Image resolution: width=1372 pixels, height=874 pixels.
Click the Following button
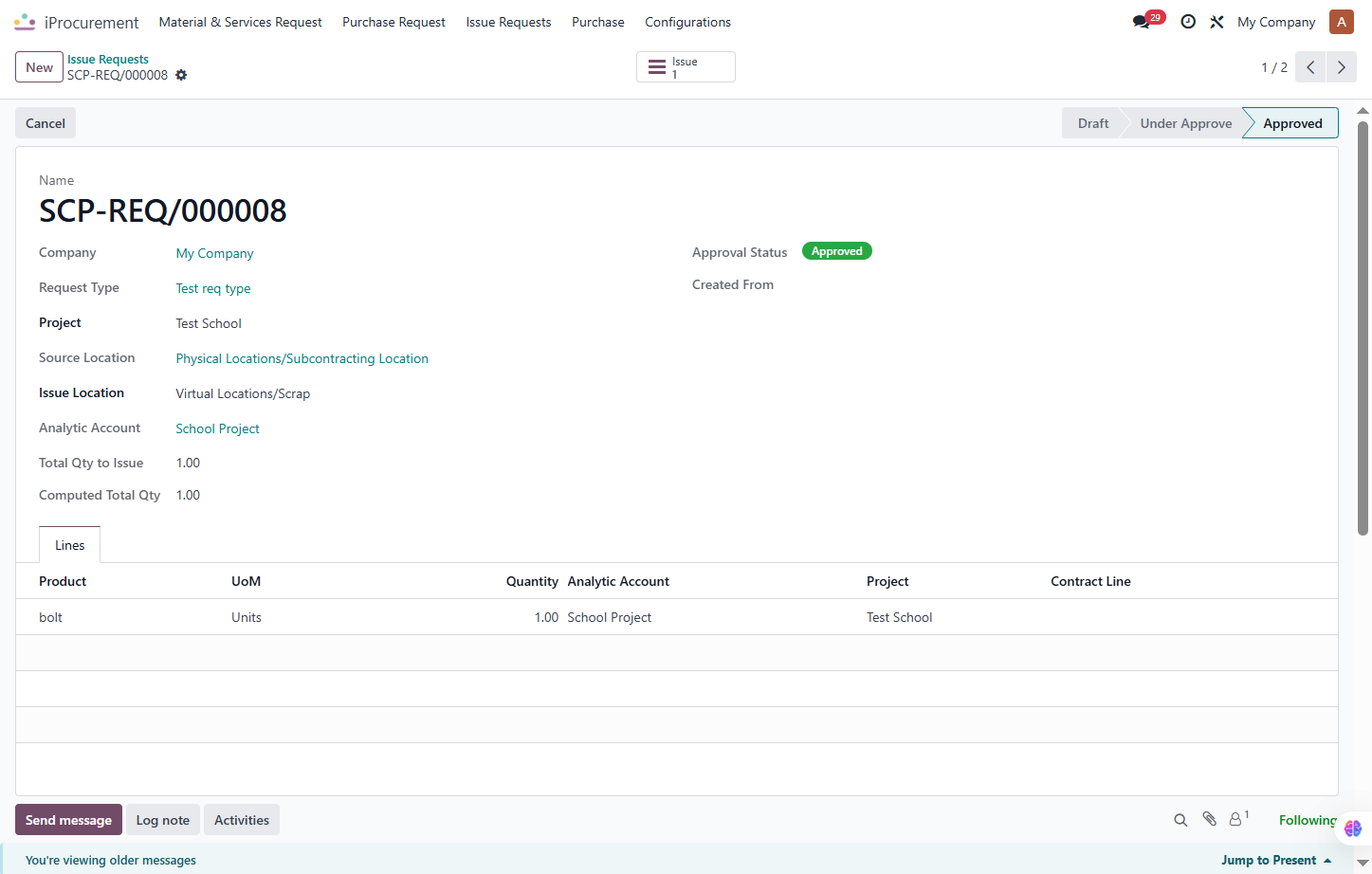(x=1308, y=820)
